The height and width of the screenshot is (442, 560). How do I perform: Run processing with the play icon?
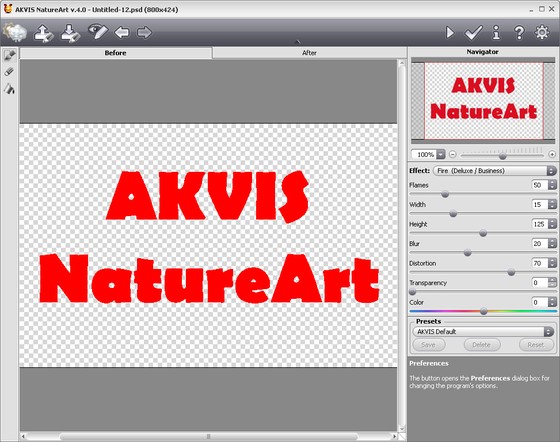450,32
